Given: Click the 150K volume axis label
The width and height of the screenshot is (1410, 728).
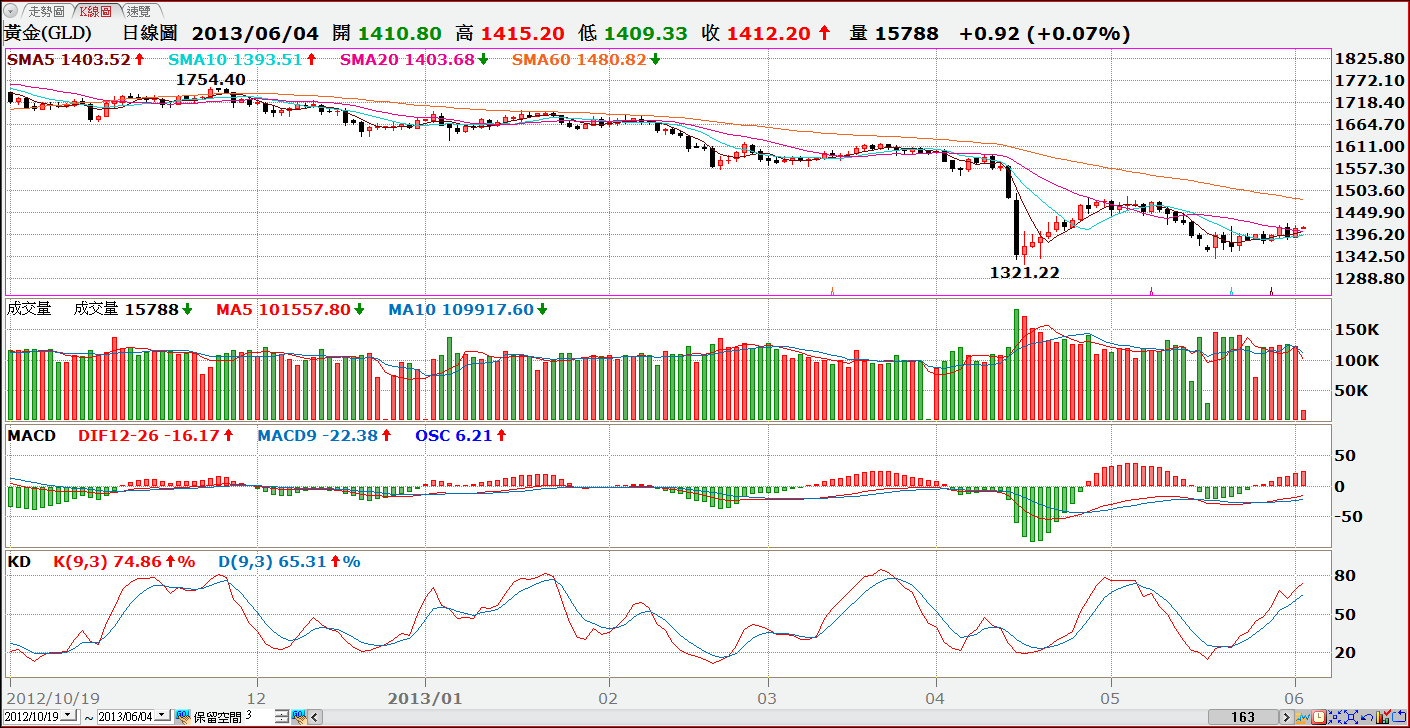Looking at the screenshot, I should (x=1360, y=329).
